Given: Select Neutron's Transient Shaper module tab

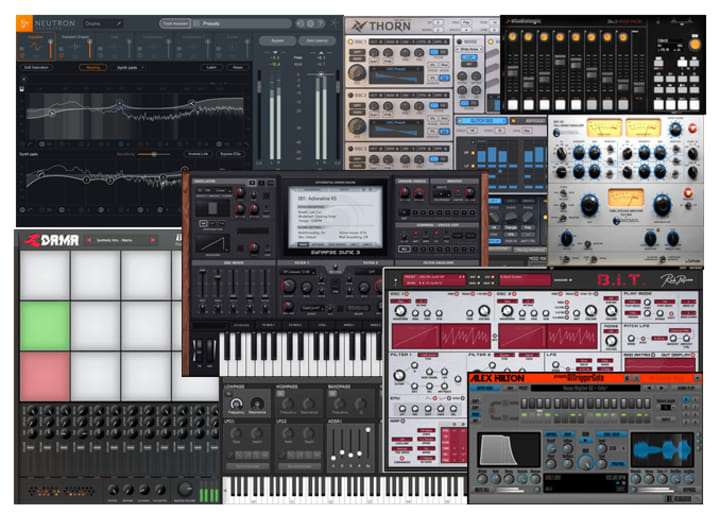Looking at the screenshot, I should tap(76, 46).
